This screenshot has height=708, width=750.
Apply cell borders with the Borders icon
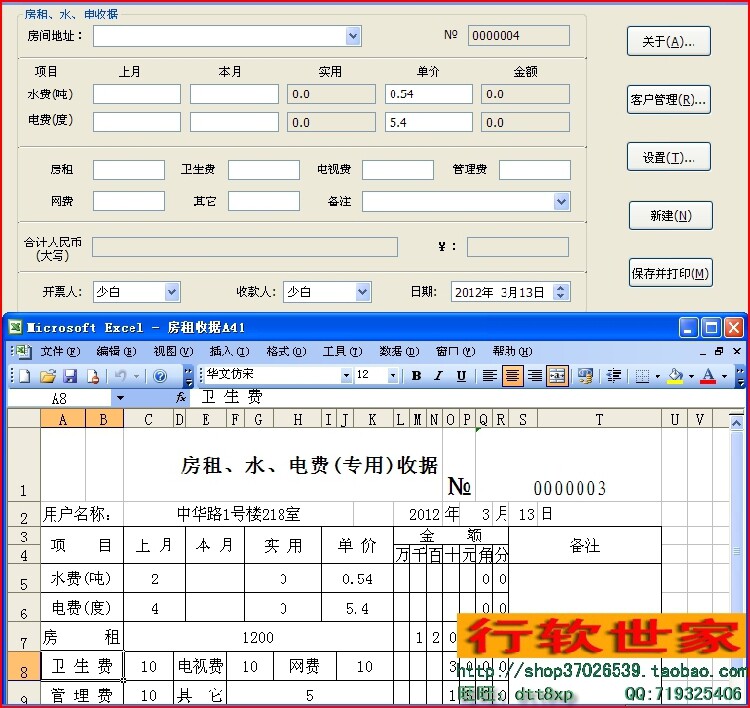pyautogui.click(x=642, y=376)
